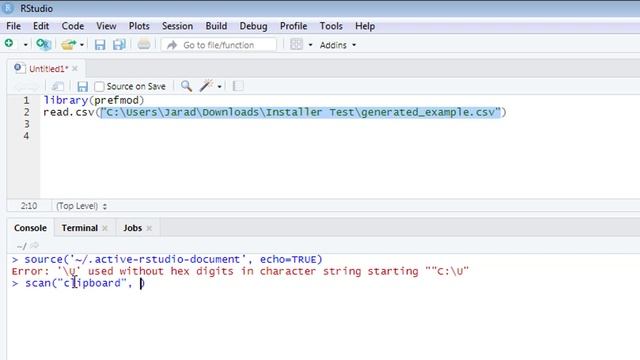
Task: Open the (Top Level) scope selector
Action: [82, 206]
